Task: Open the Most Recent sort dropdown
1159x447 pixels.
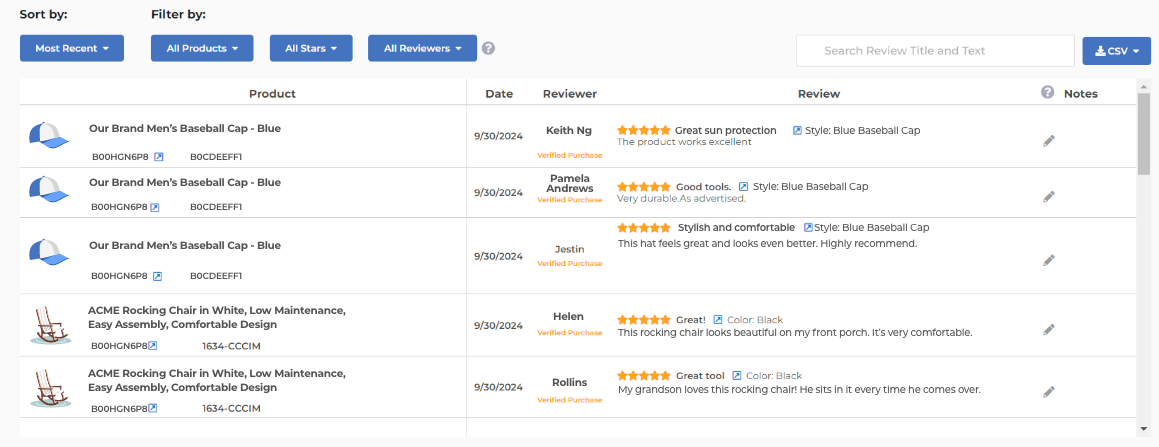Action: [72, 48]
